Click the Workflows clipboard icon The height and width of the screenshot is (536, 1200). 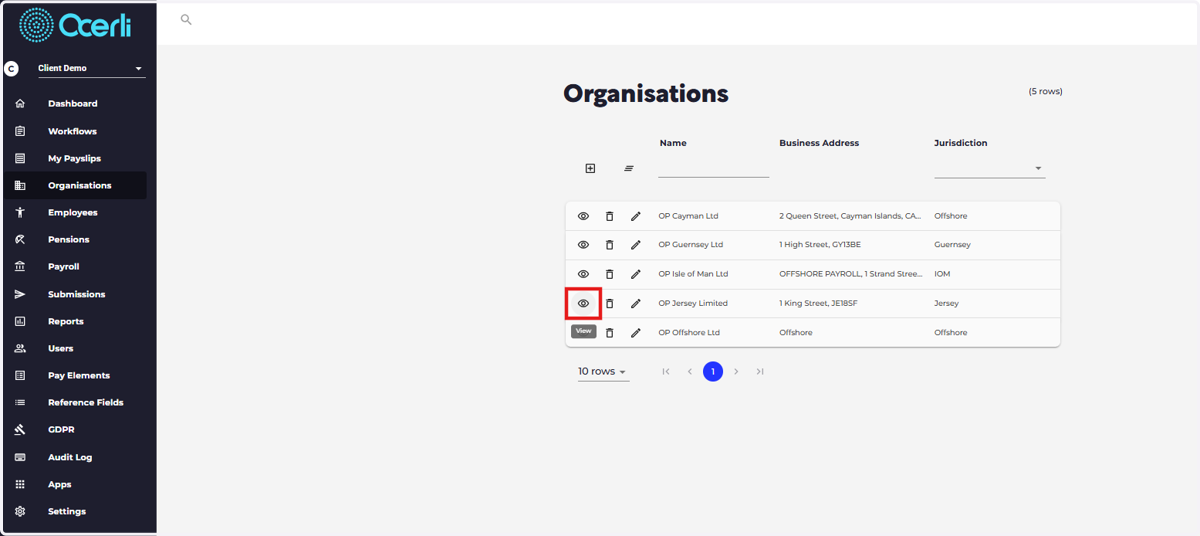pos(20,131)
